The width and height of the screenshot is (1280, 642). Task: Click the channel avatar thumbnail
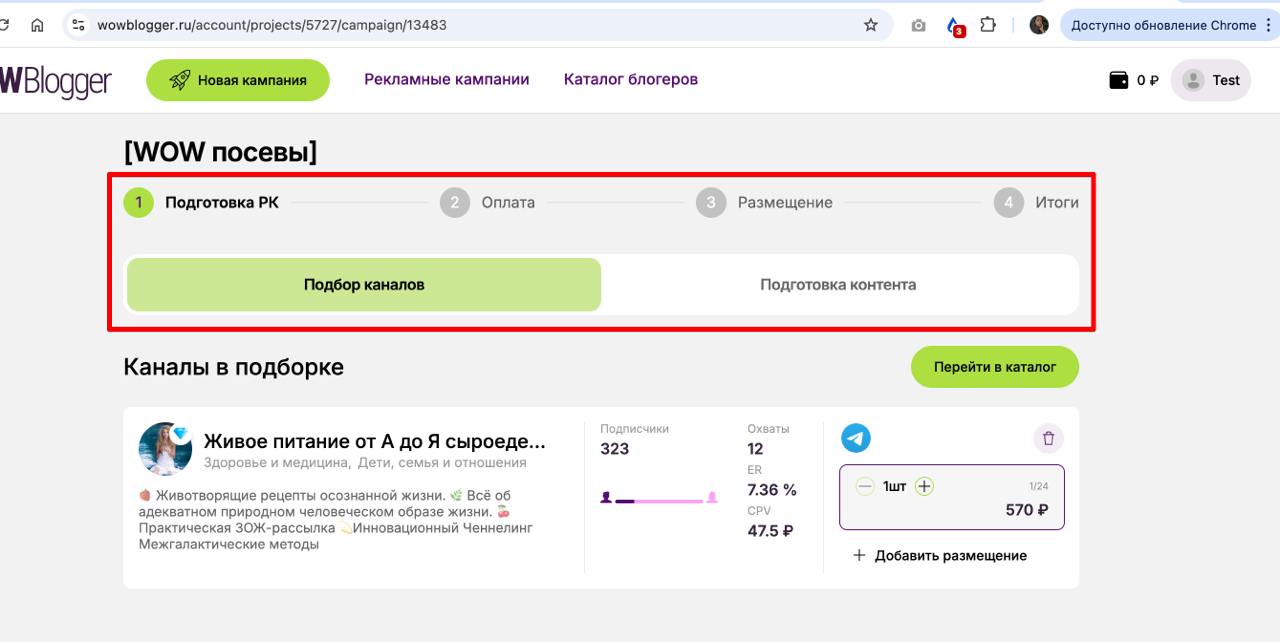[x=165, y=449]
